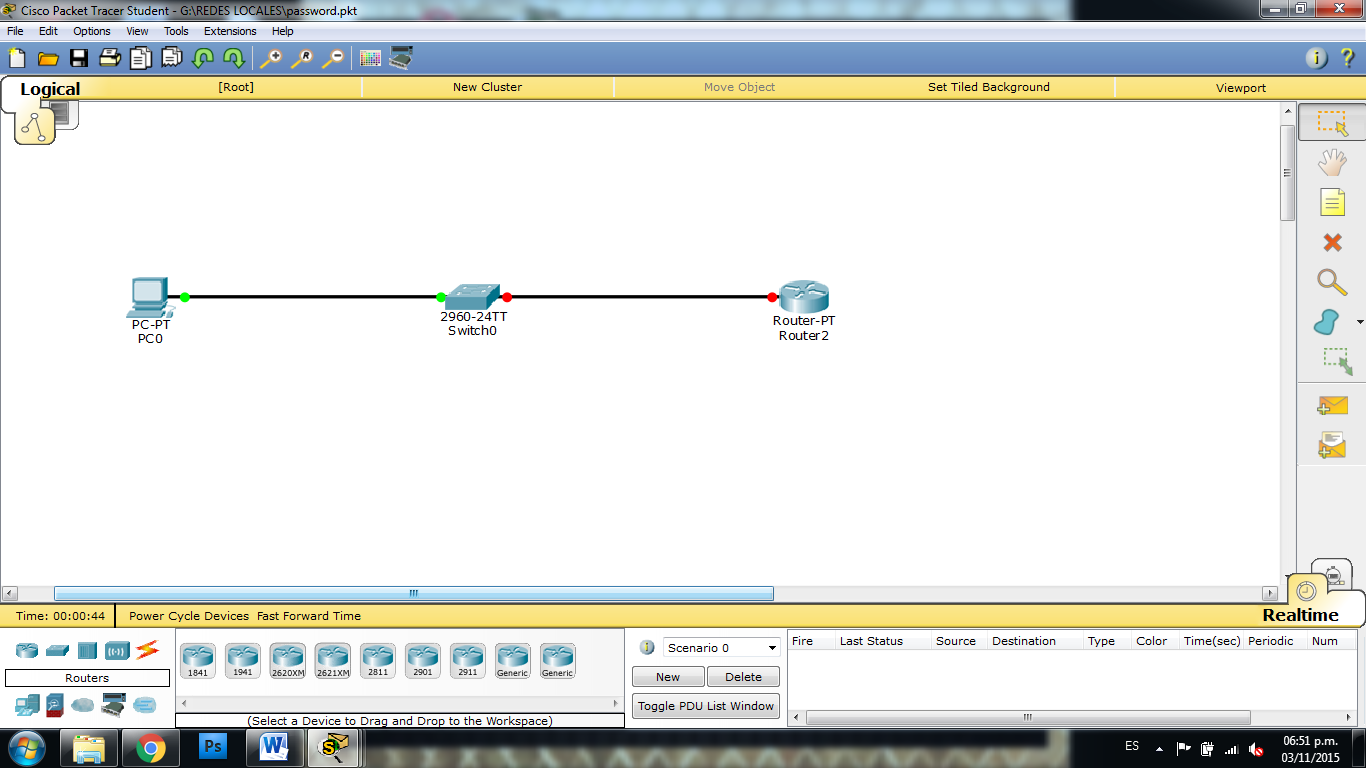Select the Wireless Devices category

click(x=118, y=650)
